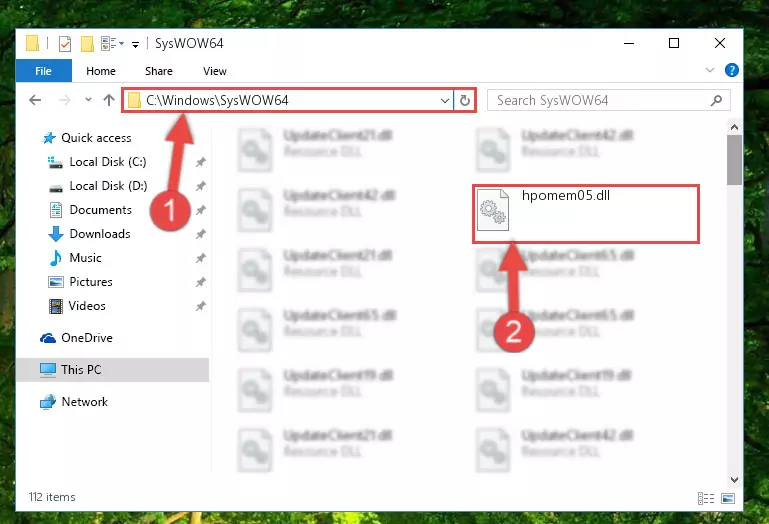Click the pin icon next to Documents
Viewport: 769px width, 524px height.
pos(201,210)
